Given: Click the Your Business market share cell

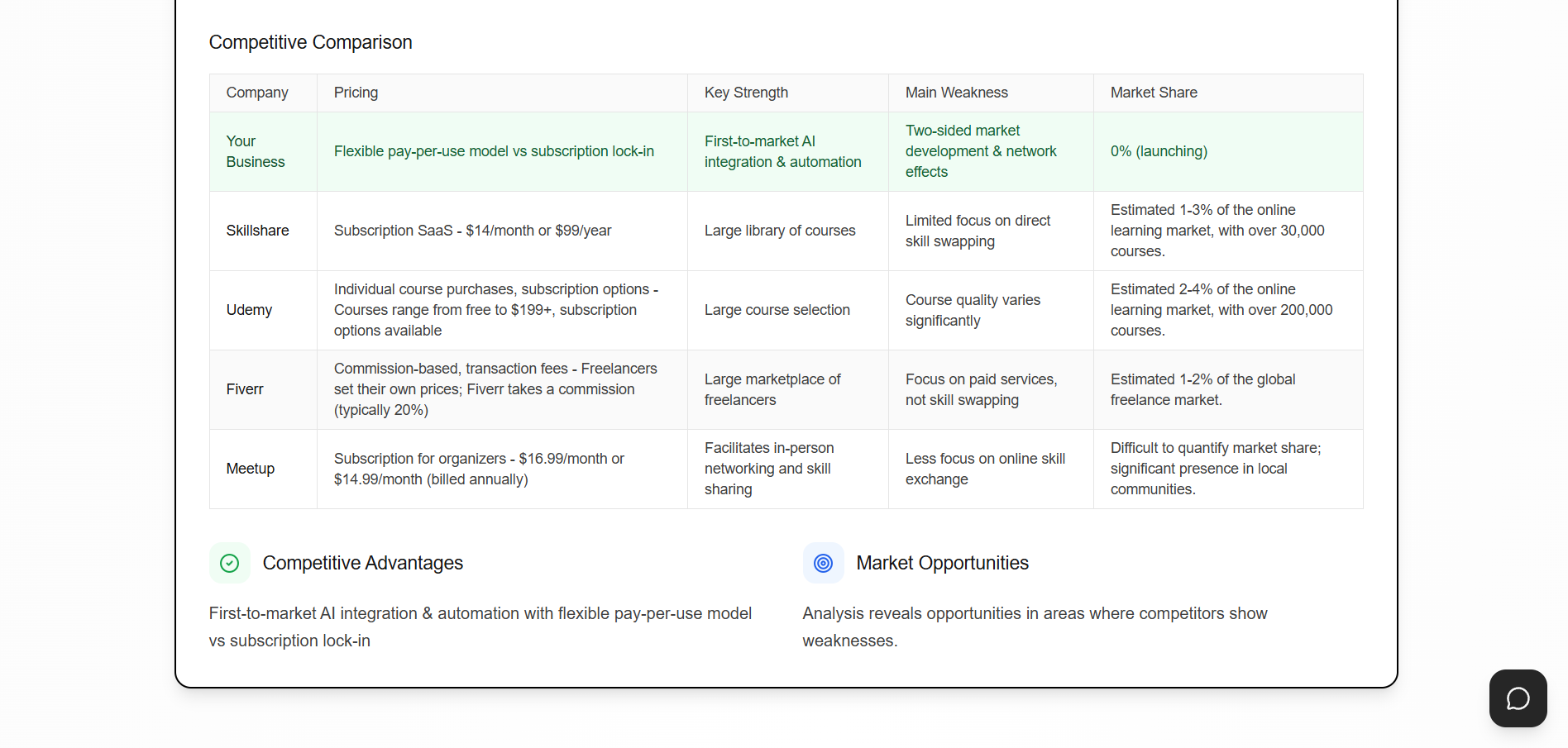Looking at the screenshot, I should point(1159,151).
